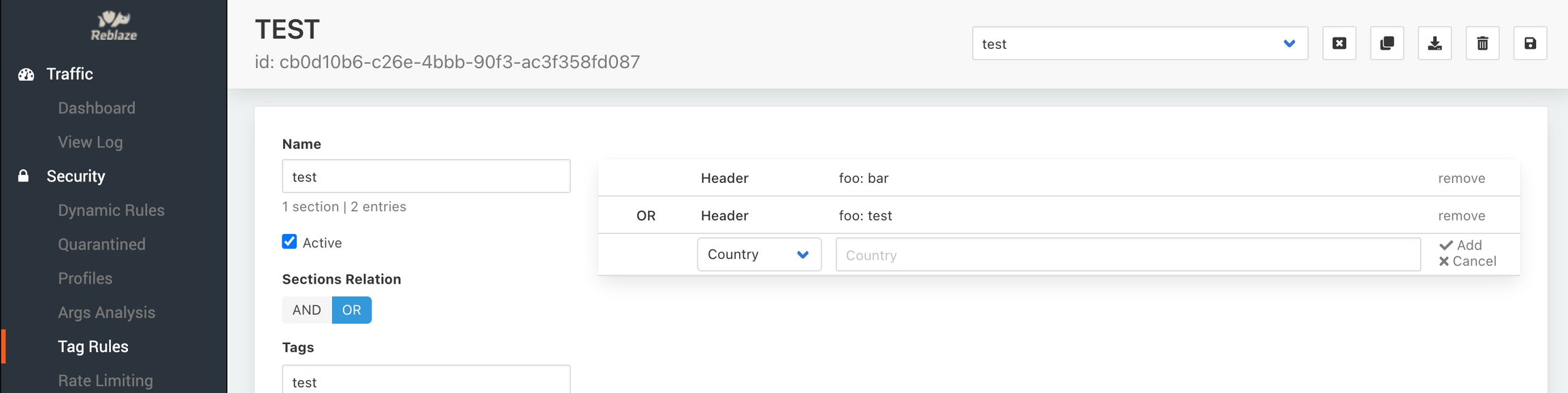The image size is (1568, 393).
Task: Delete rule using trash icon
Action: point(1482,44)
